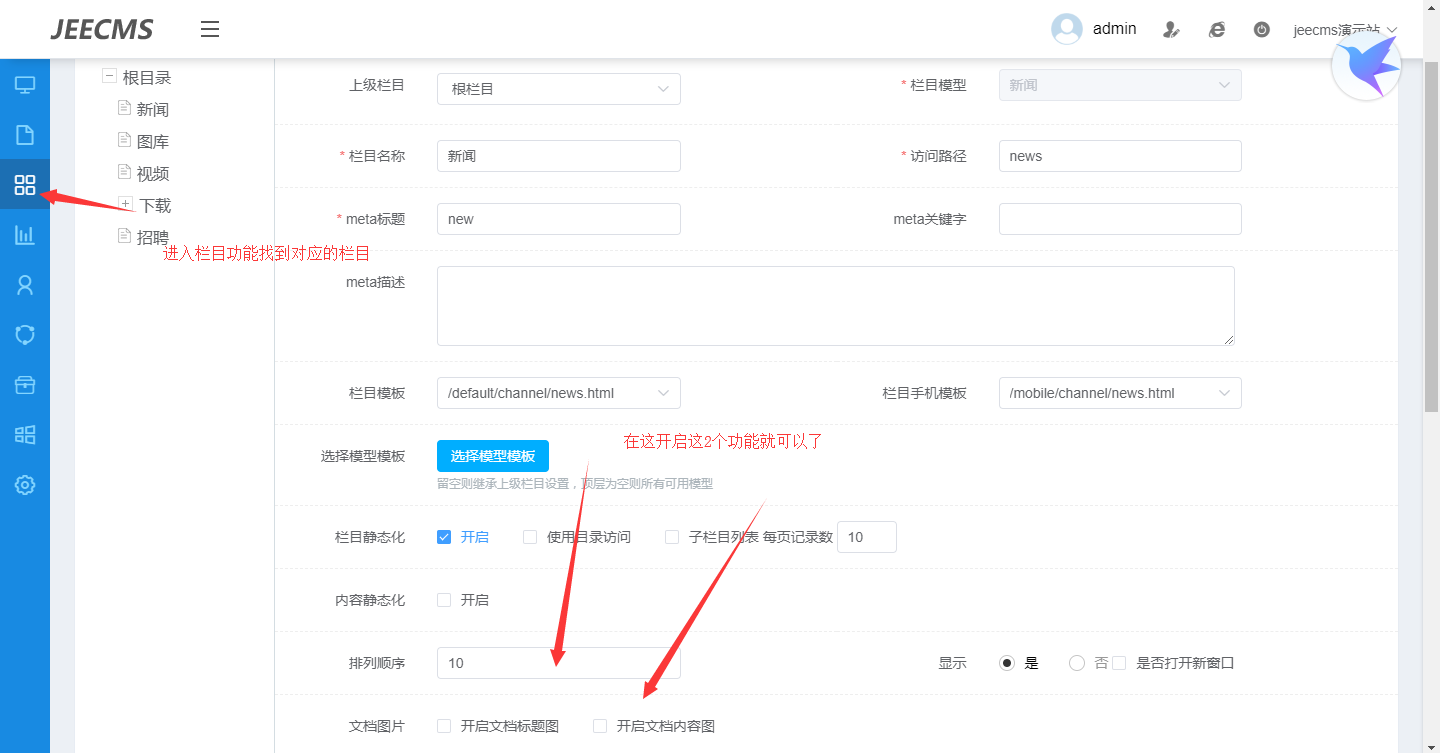Select the four-squares channel icon in sidebar
This screenshot has height=753, width=1440.
click(25, 185)
